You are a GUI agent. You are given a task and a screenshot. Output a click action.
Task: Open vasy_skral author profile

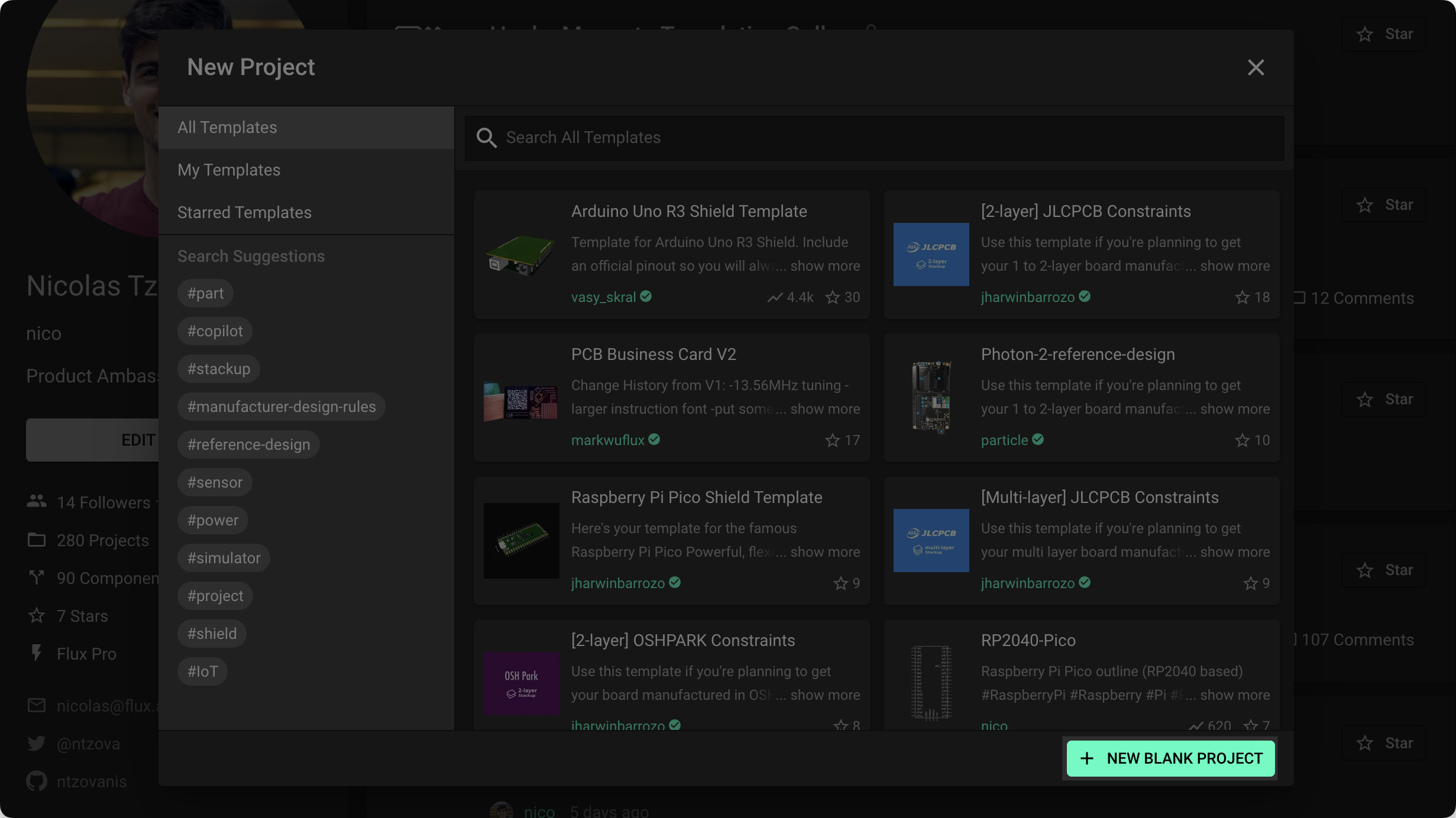click(603, 297)
